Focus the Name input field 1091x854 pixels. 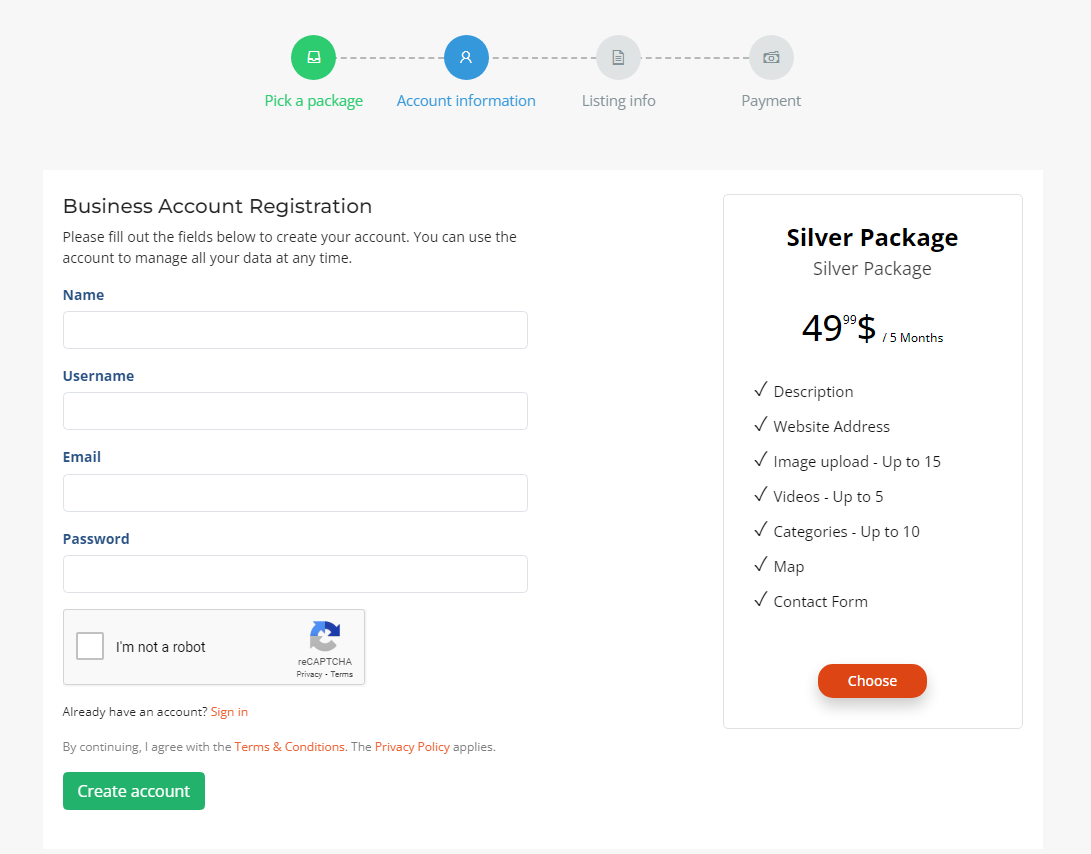point(295,330)
